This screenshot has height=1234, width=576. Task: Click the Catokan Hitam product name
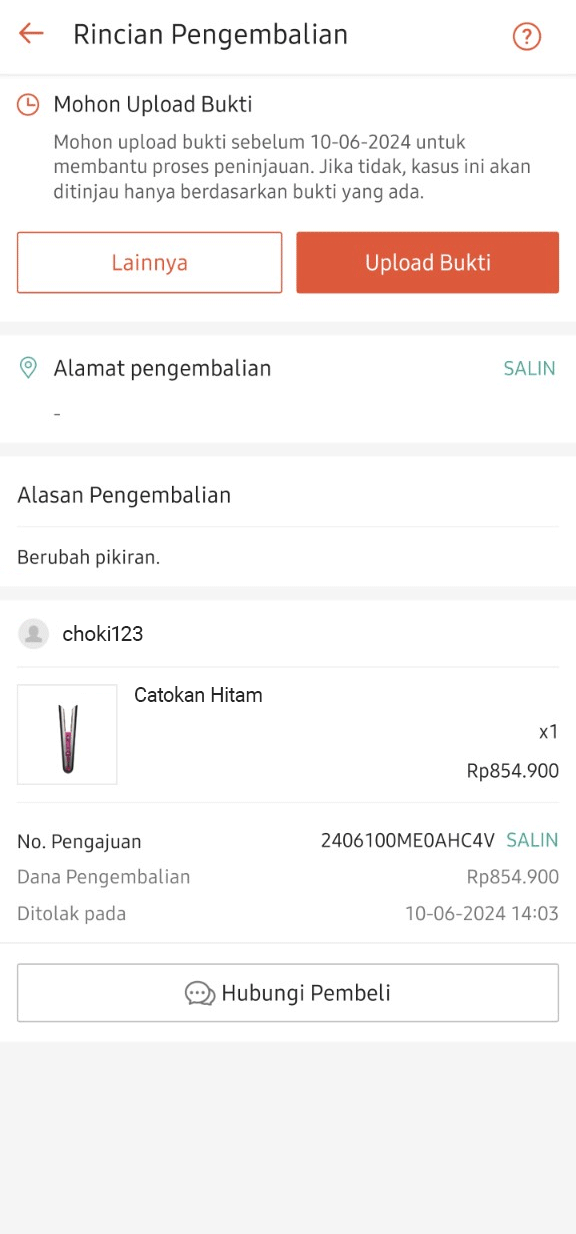[x=198, y=695]
